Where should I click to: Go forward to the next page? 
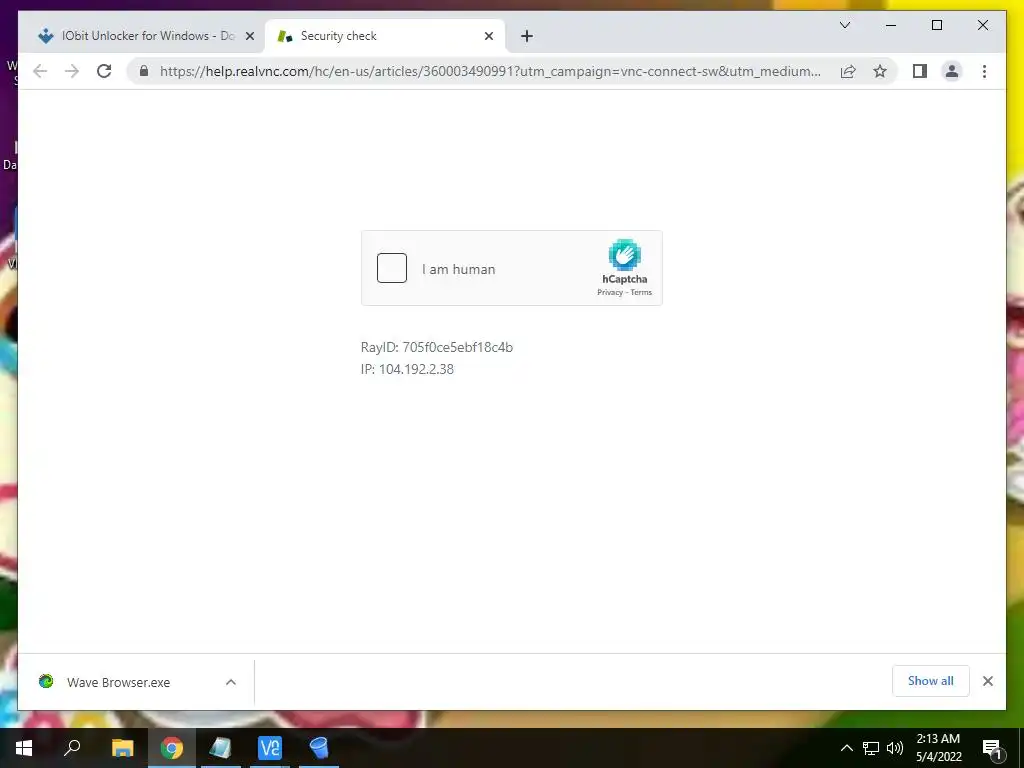tap(72, 71)
